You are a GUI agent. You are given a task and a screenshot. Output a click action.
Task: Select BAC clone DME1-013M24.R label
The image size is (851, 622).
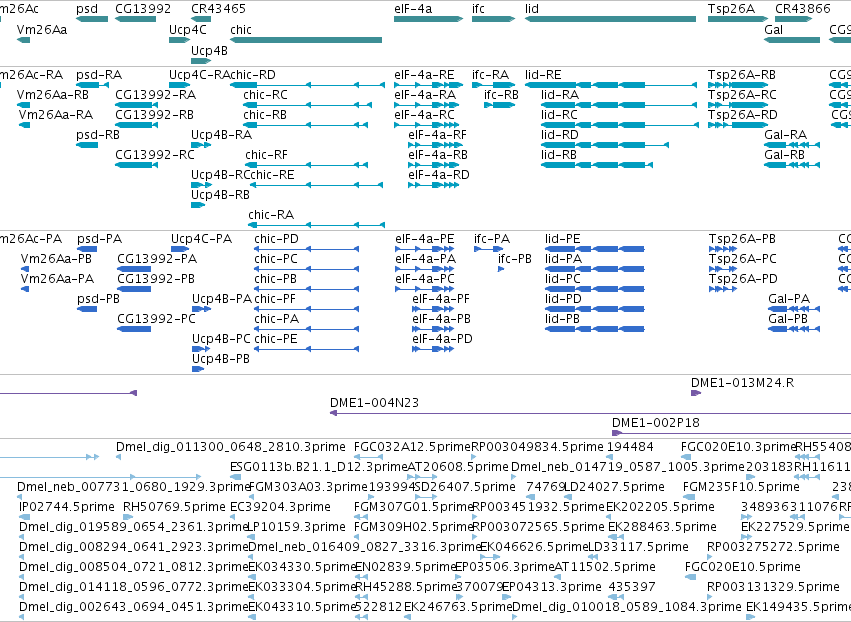pos(742,383)
